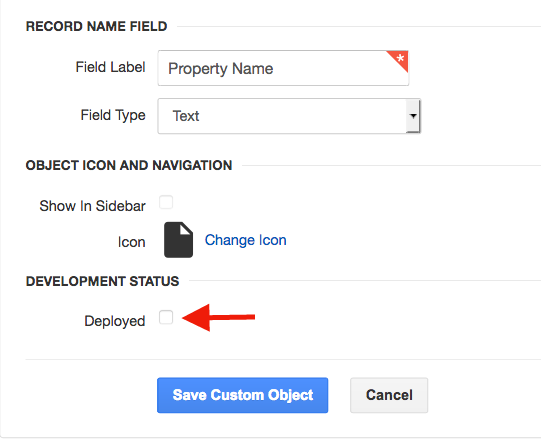The height and width of the screenshot is (441, 541).
Task: Cancel the custom object form
Action: (x=389, y=395)
